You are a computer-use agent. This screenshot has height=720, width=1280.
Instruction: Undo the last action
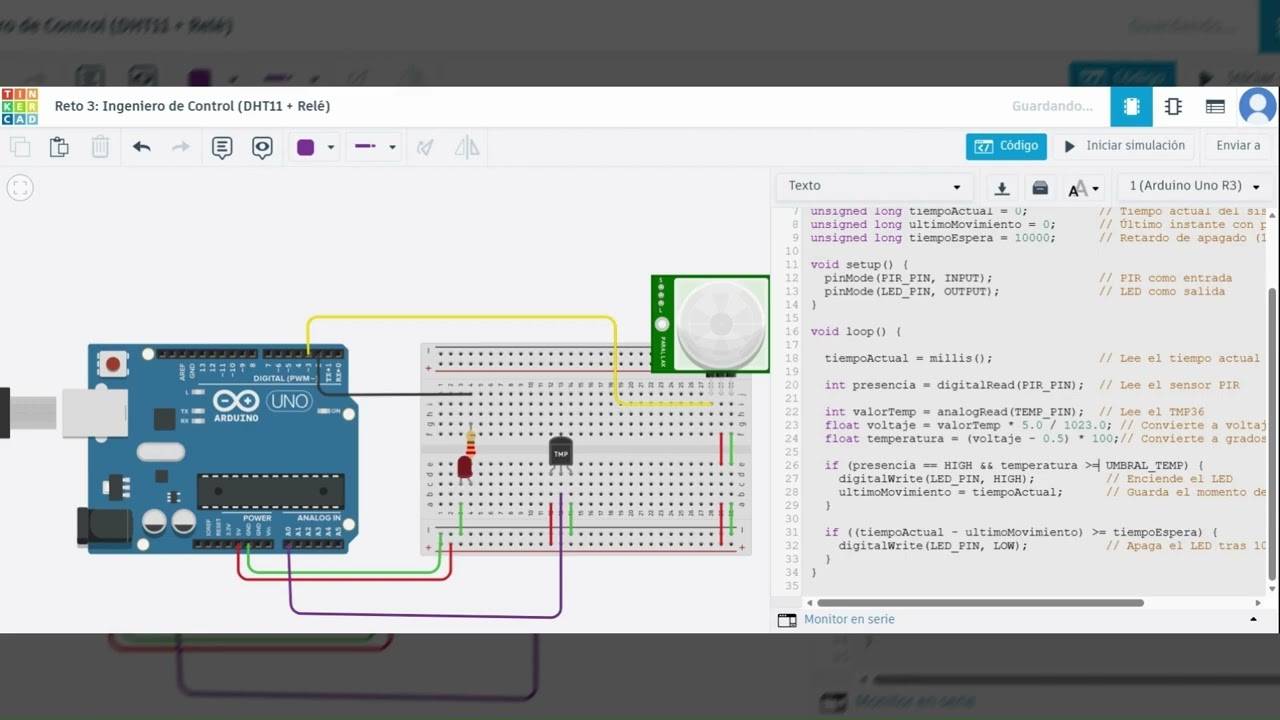coord(142,147)
